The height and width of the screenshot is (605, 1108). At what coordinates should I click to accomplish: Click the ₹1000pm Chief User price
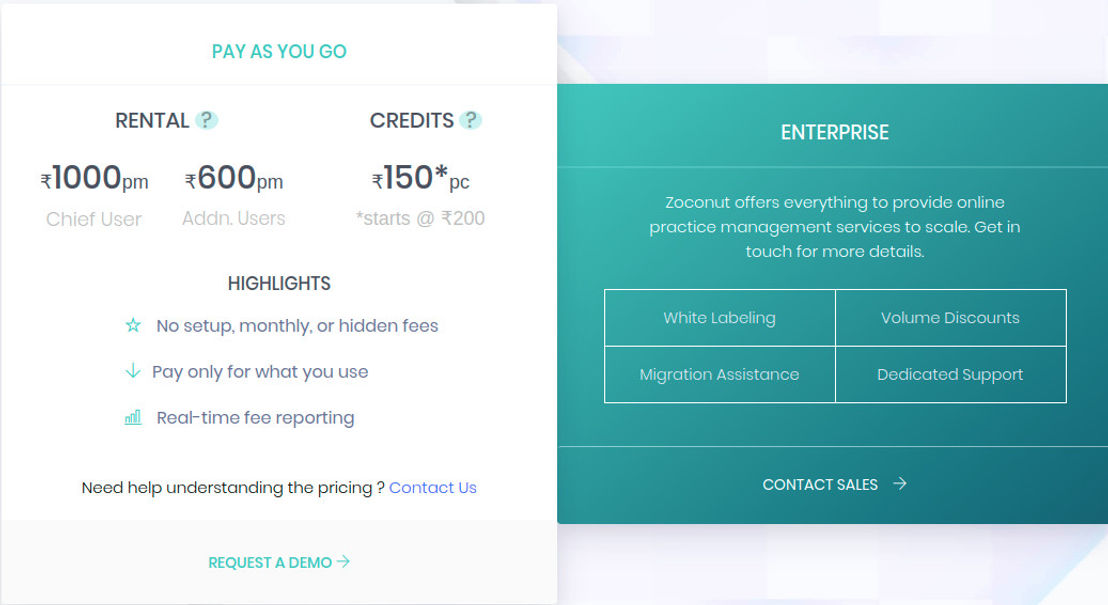click(x=94, y=178)
